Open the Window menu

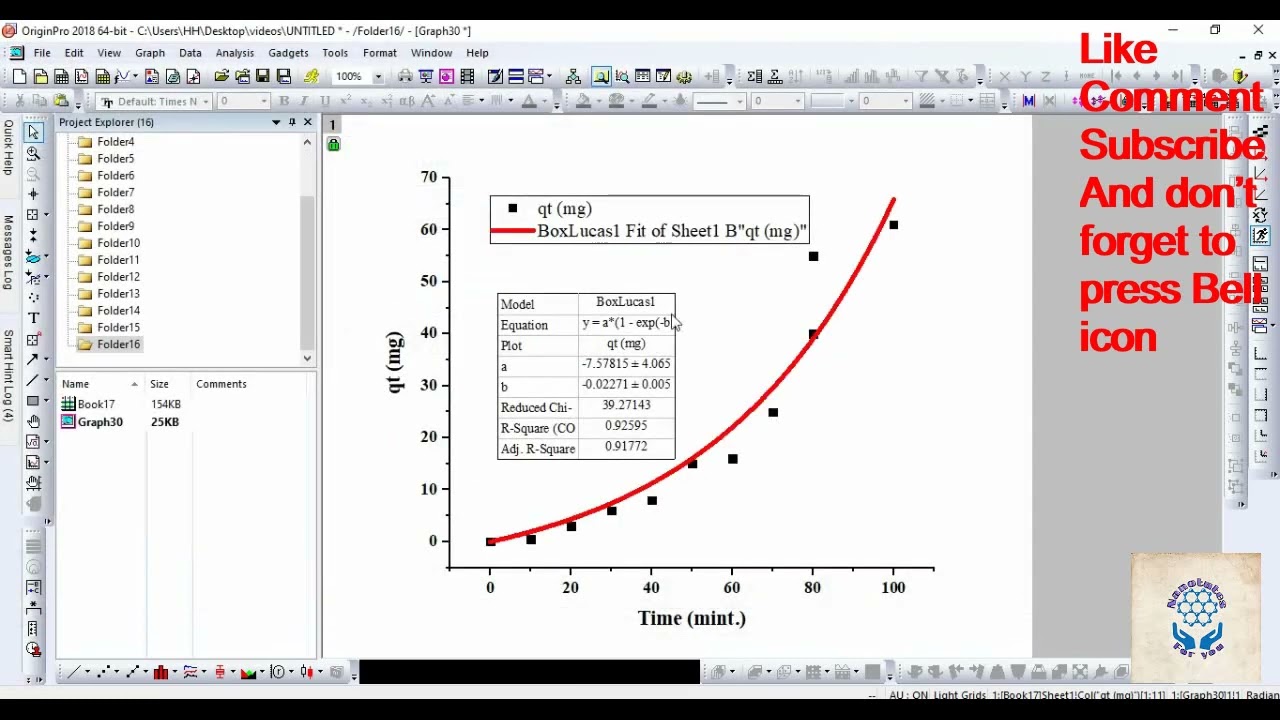(432, 53)
